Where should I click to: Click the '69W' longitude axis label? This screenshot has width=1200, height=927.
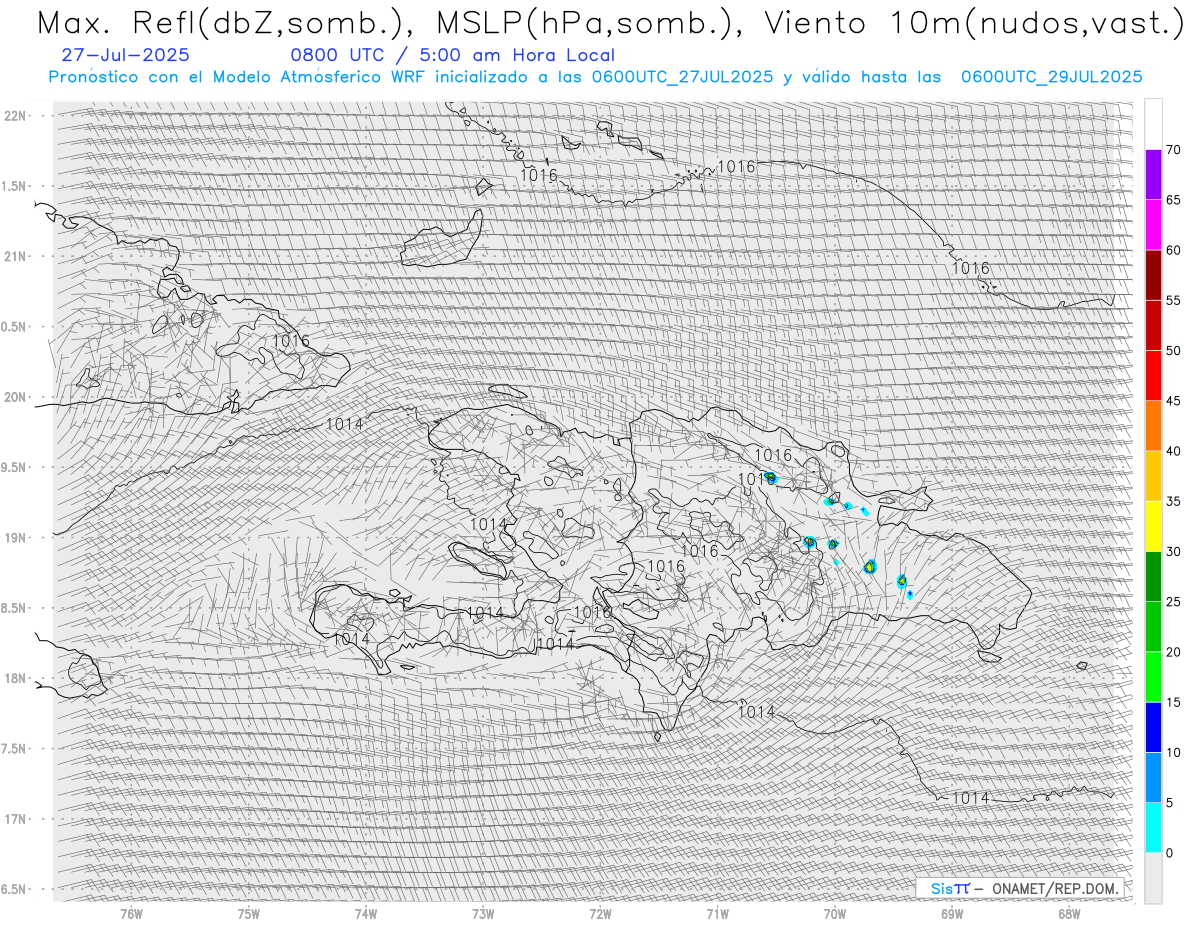(x=952, y=913)
